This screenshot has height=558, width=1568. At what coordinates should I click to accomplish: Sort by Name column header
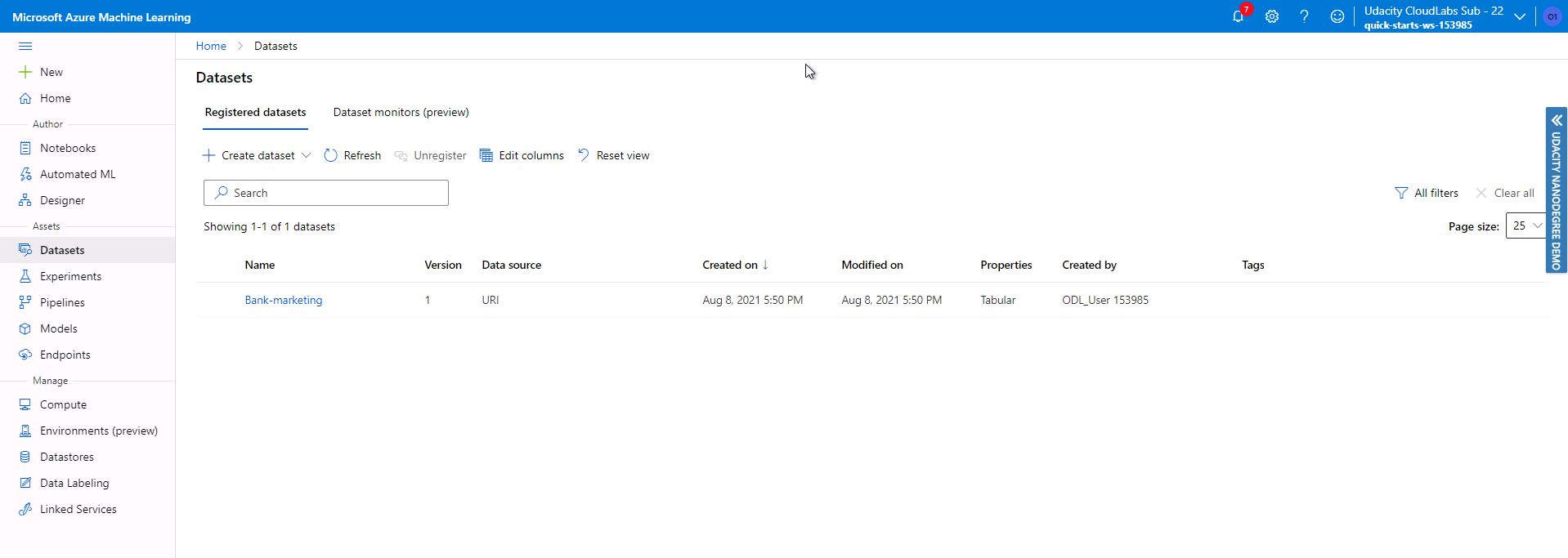[260, 265]
